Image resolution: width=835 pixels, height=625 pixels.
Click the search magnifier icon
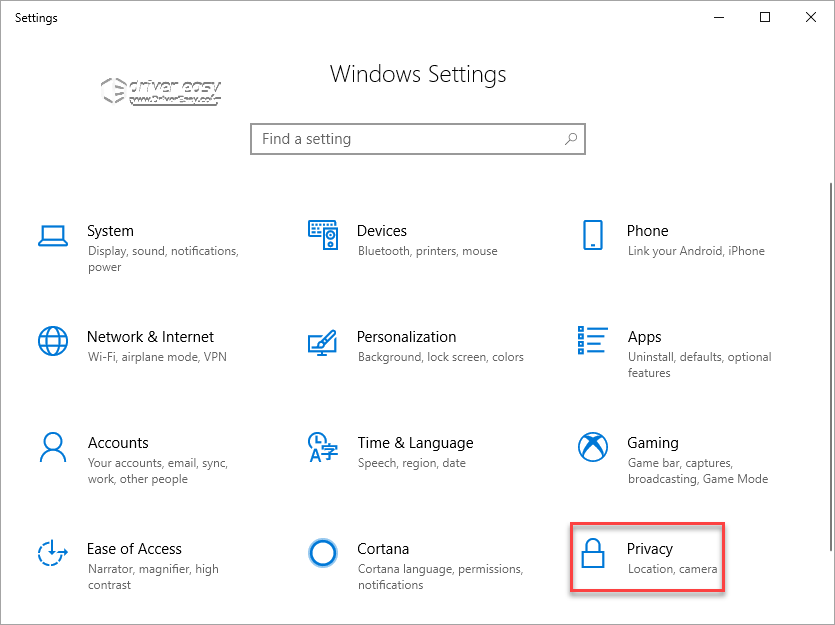[571, 139]
